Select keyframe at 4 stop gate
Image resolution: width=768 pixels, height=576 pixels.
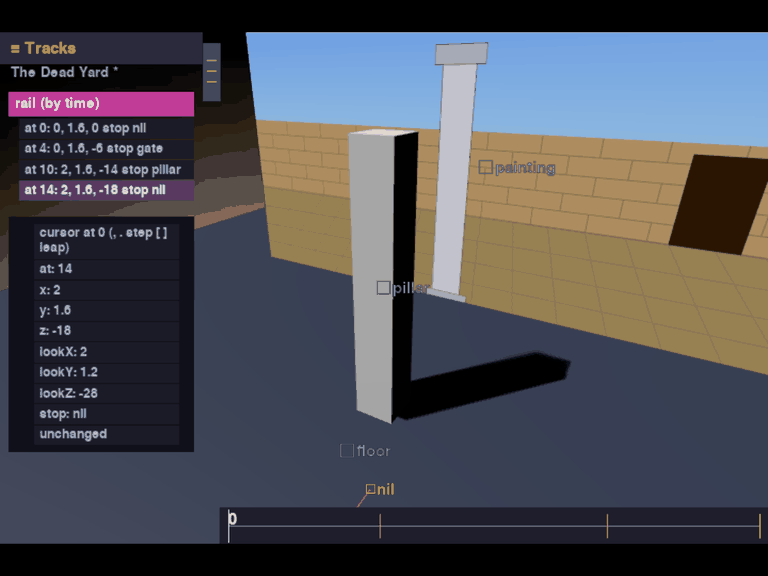(106, 149)
